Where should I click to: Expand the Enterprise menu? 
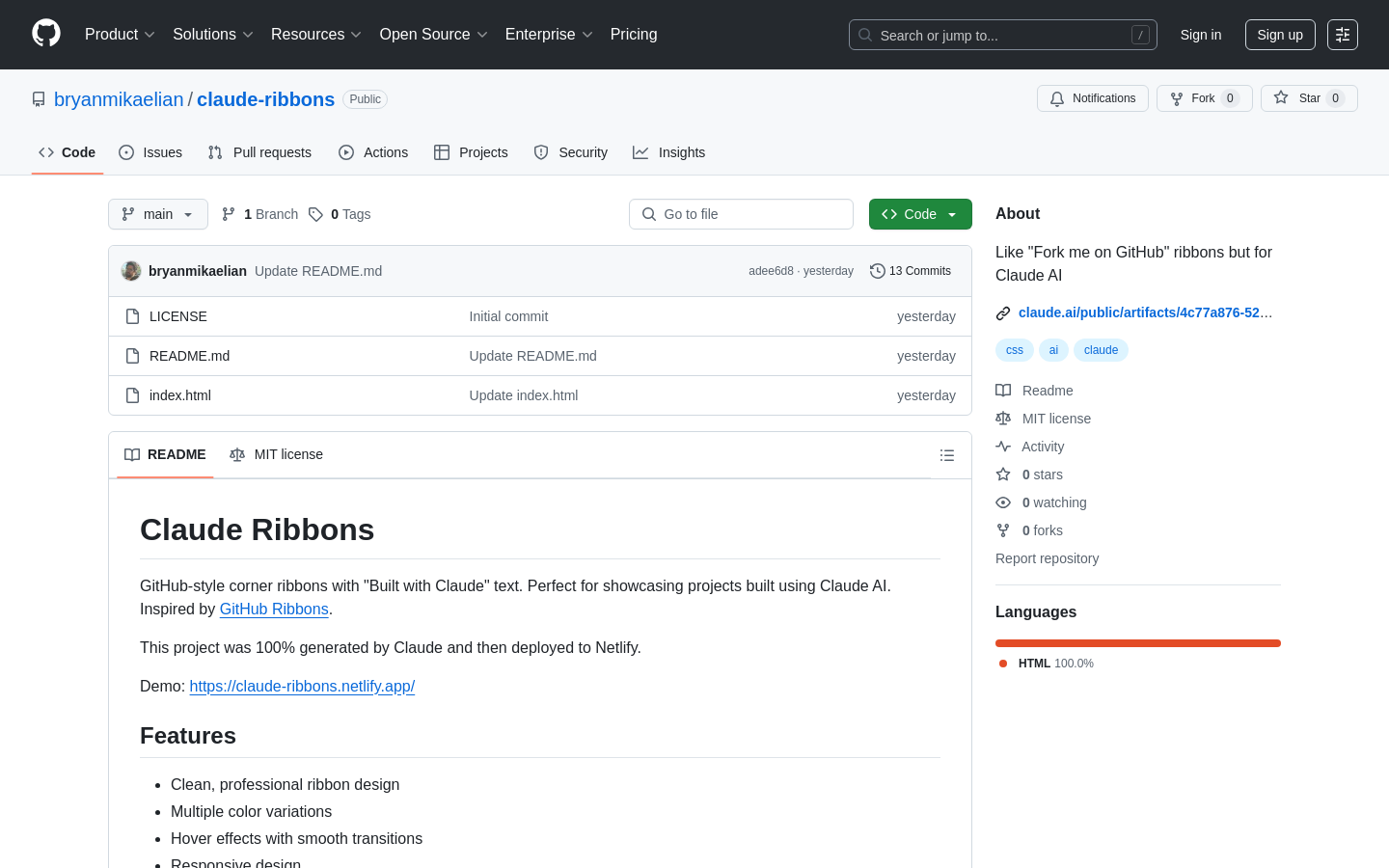[x=549, y=35]
